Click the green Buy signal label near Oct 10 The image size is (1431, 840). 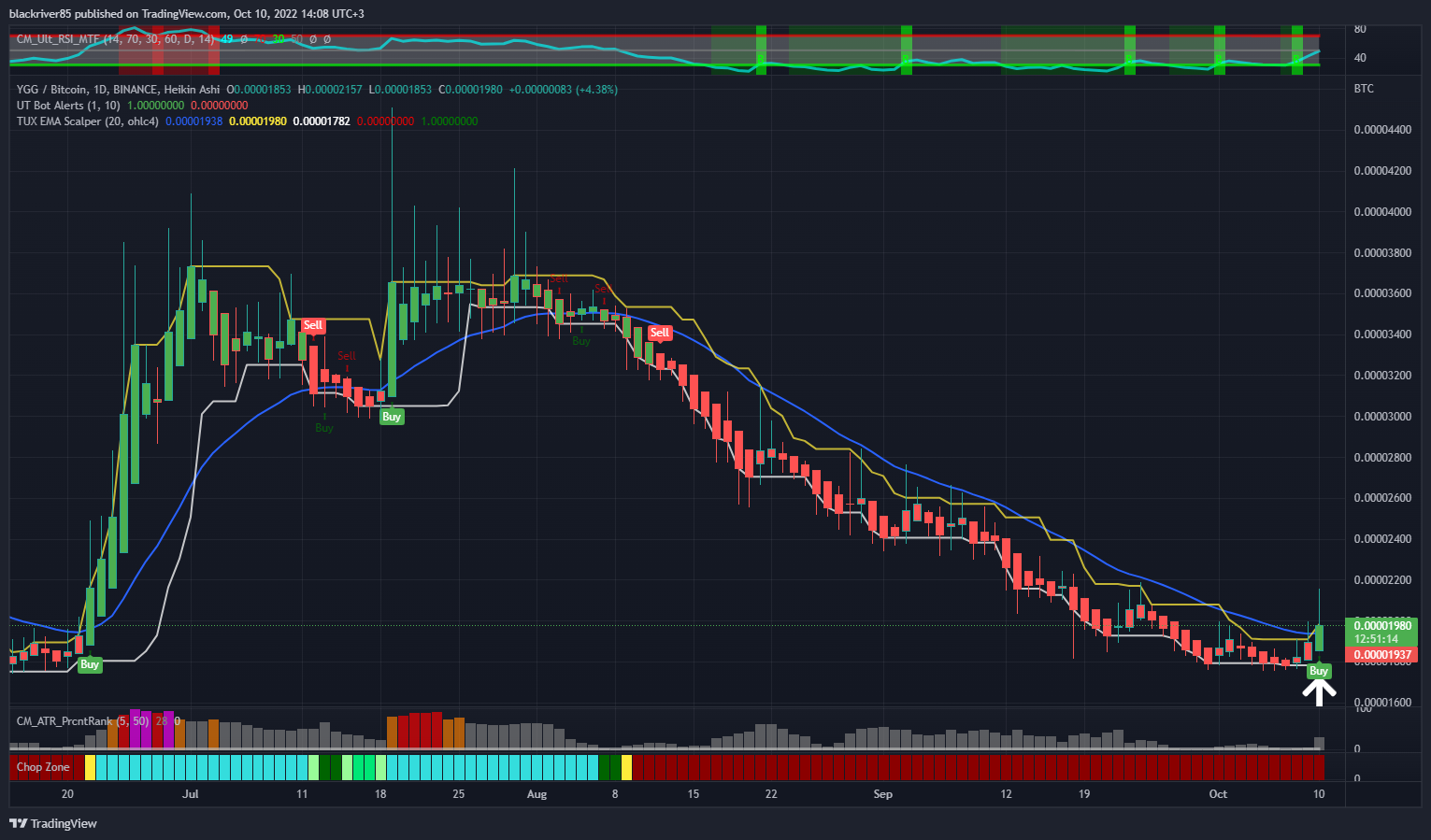click(x=1319, y=671)
